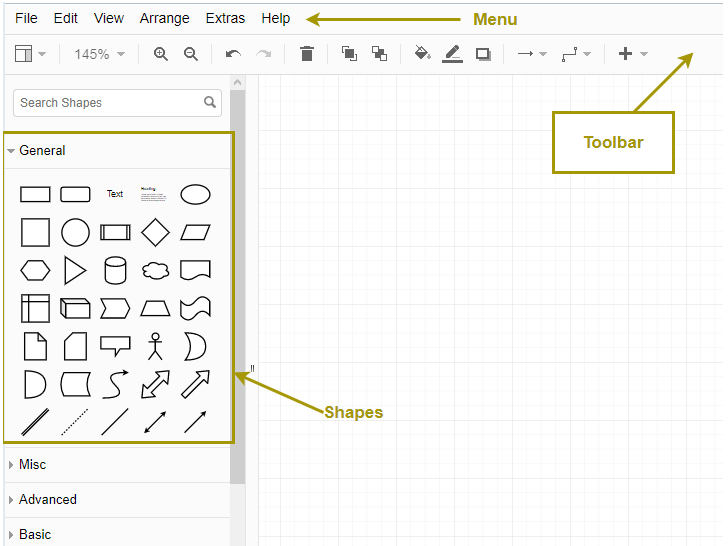Image resolution: width=728 pixels, height=546 pixels.
Task: Toggle the shadow icon in toolbar
Action: click(x=483, y=54)
